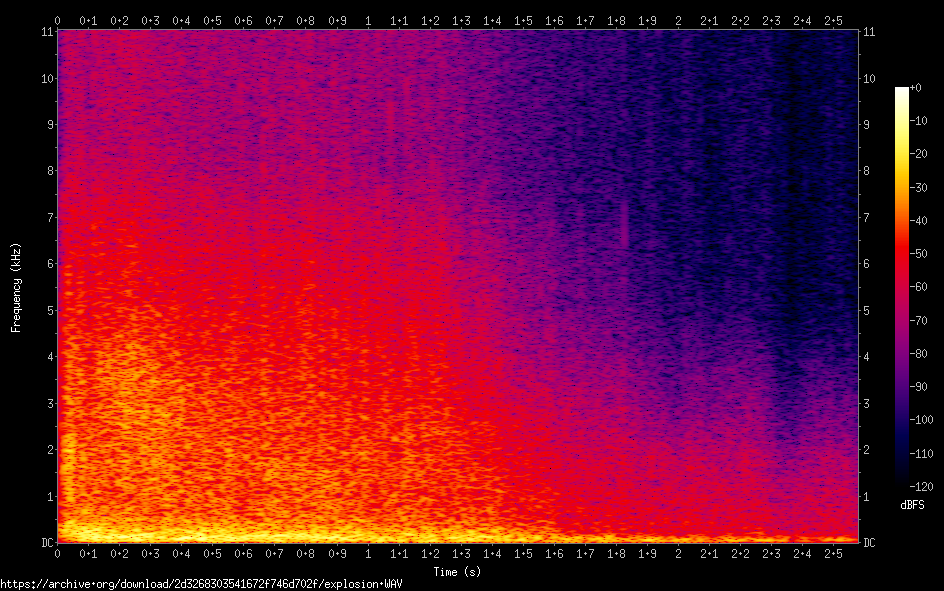Click the 0.5 tick on the top time axis
Viewport: 944px width, 591px height.
212,20
